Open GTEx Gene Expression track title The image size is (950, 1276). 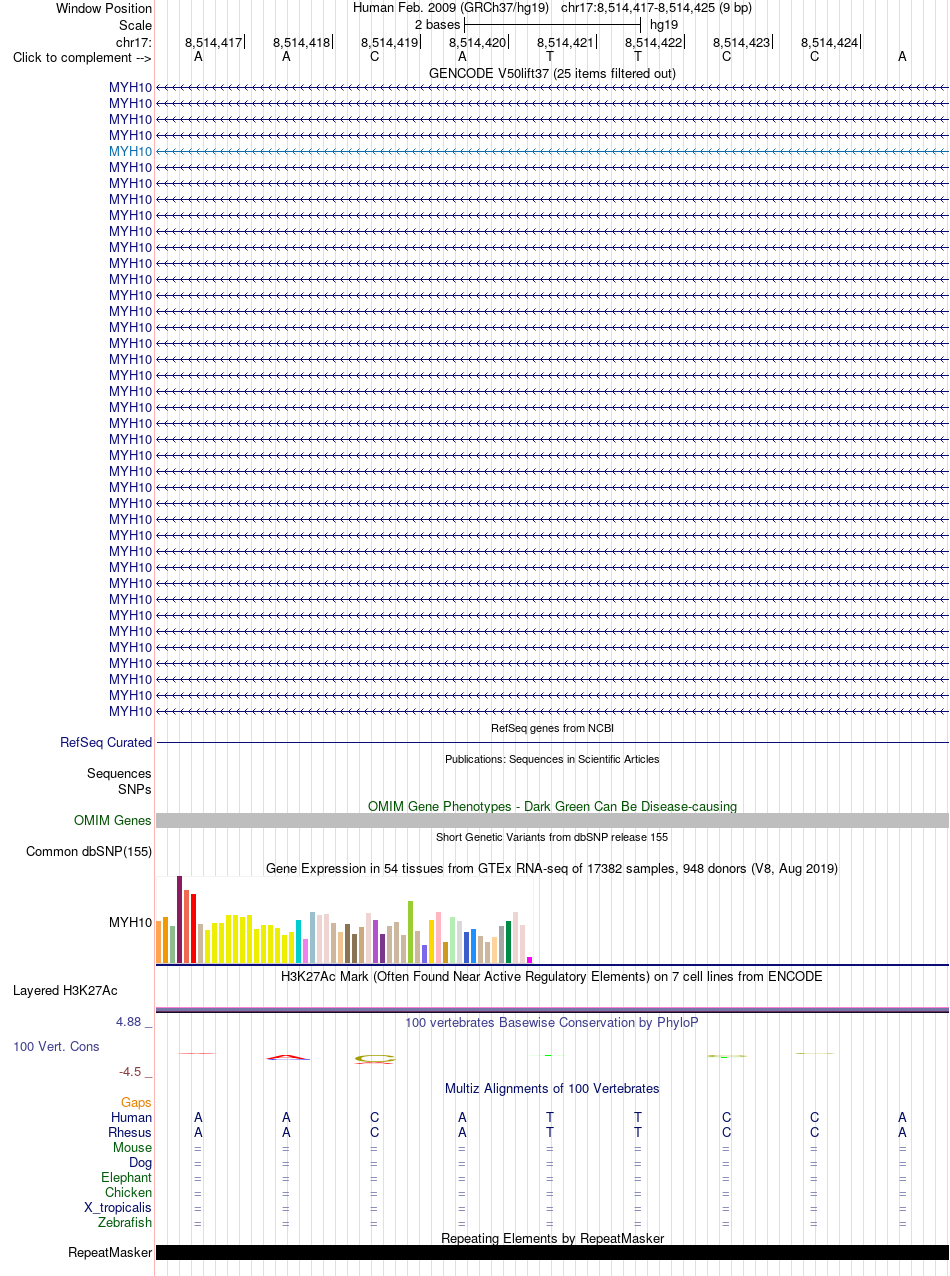pos(552,868)
